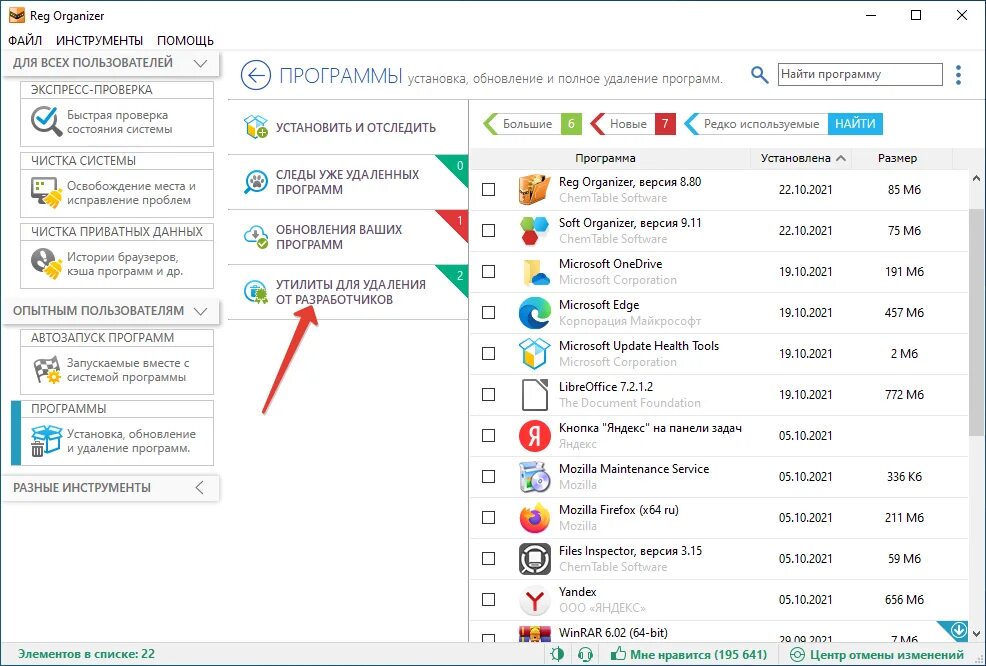The image size is (986, 666).
Task: Open the three-dot options menu
Action: pyautogui.click(x=958, y=75)
